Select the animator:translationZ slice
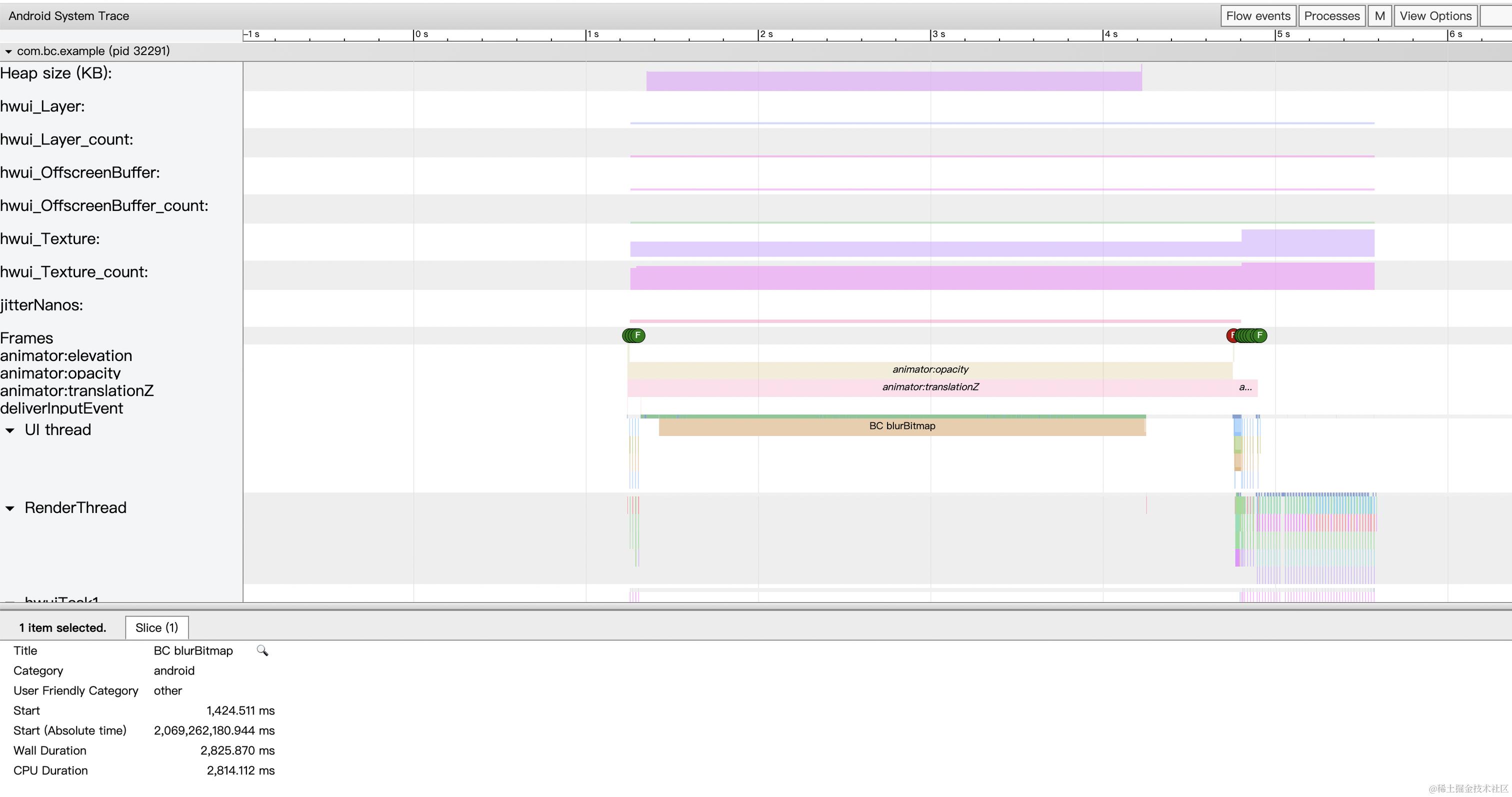1512x797 pixels. 929,387
